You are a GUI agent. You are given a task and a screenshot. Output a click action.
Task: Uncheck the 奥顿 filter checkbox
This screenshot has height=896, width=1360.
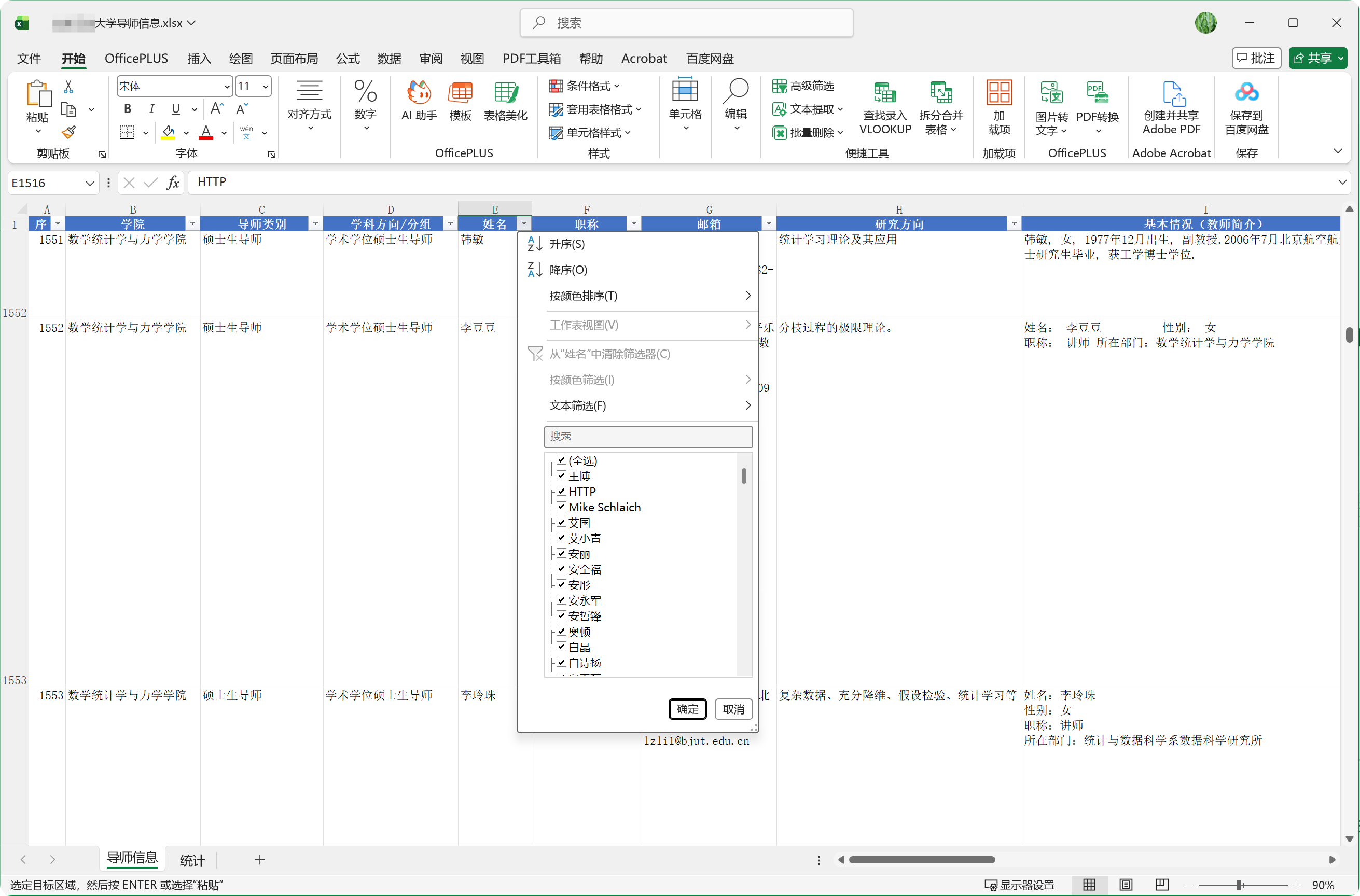tap(561, 631)
